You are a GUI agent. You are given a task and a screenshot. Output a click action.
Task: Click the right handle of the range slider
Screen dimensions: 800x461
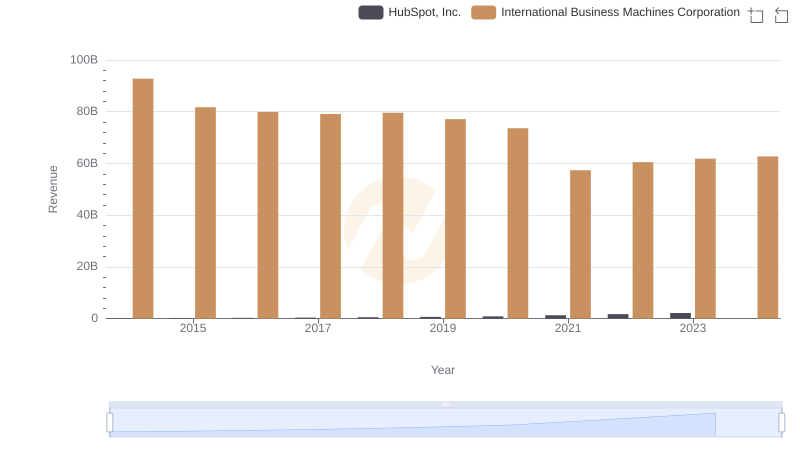tap(782, 423)
